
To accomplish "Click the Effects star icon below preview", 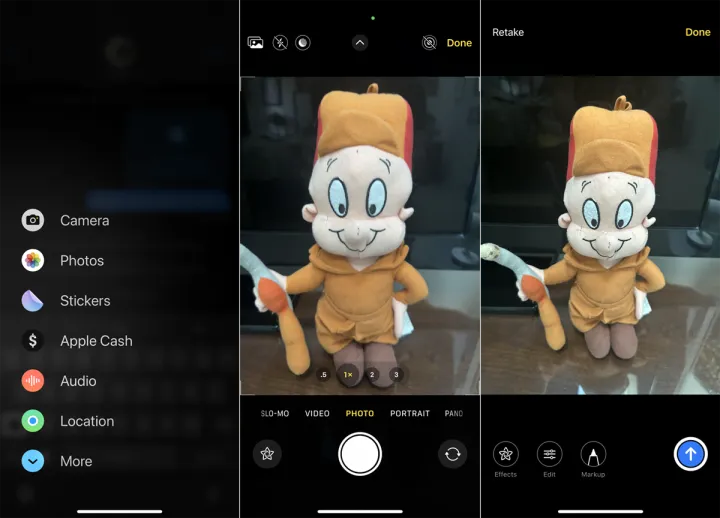I will (506, 455).
